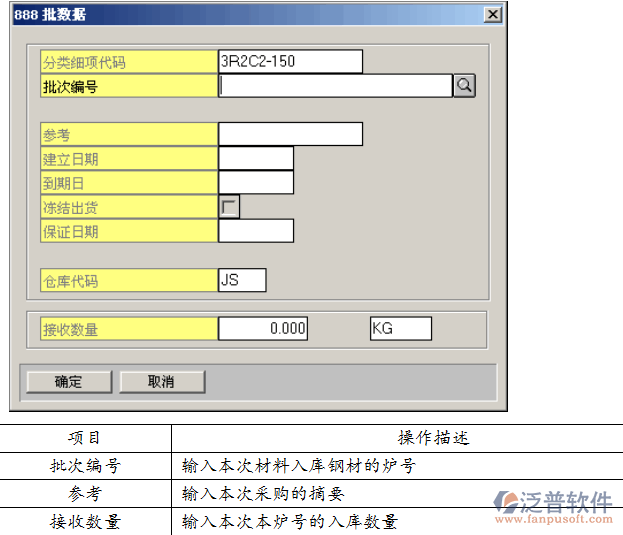
Task: Close the 批数据 dialog window
Action: pyautogui.click(x=493, y=15)
